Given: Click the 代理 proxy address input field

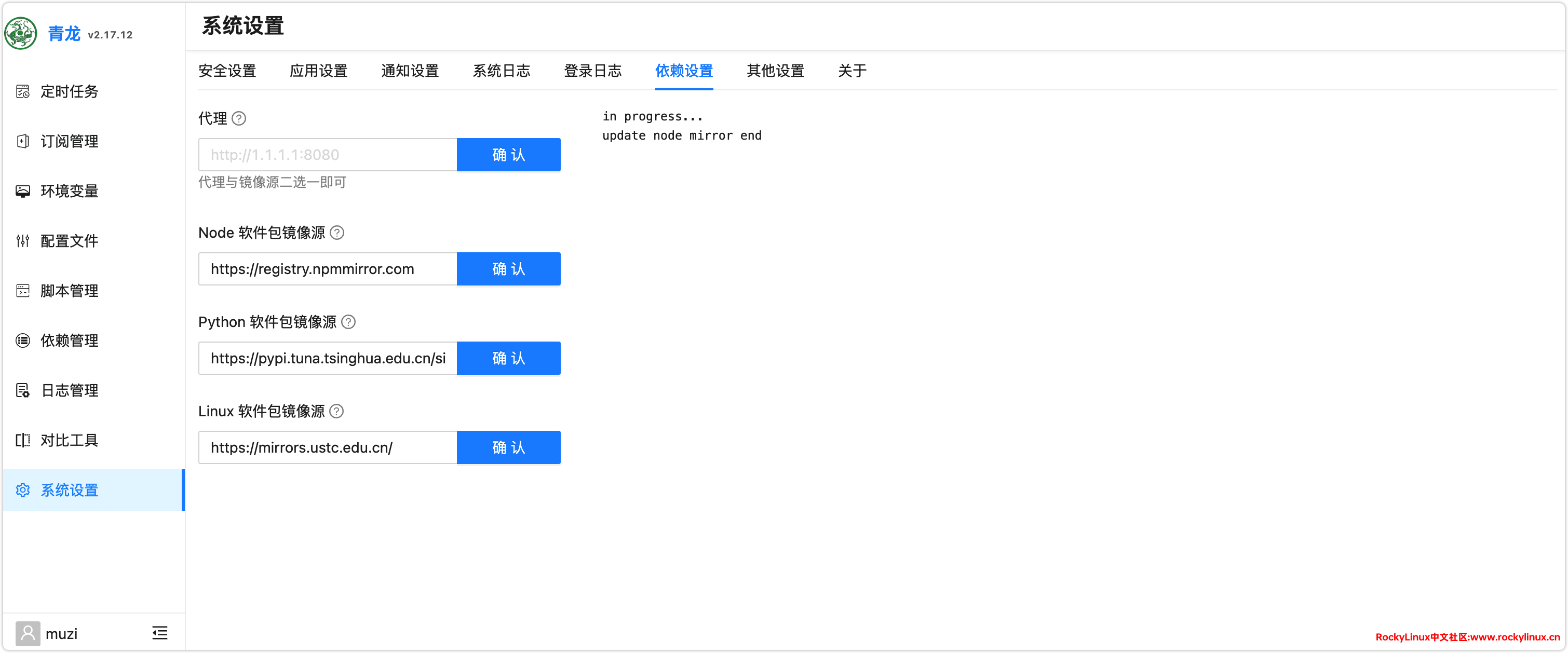Looking at the screenshot, I should (x=328, y=155).
